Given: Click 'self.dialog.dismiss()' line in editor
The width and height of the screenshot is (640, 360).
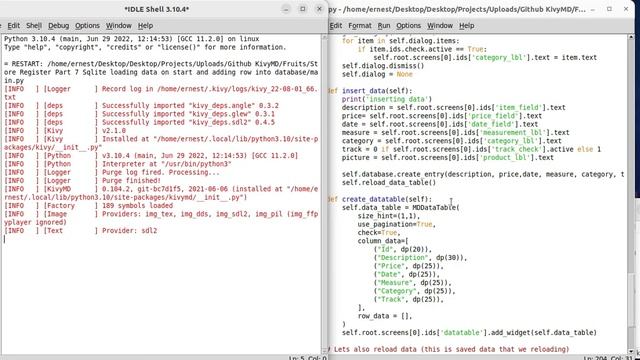Looking at the screenshot, I should [x=383, y=66].
